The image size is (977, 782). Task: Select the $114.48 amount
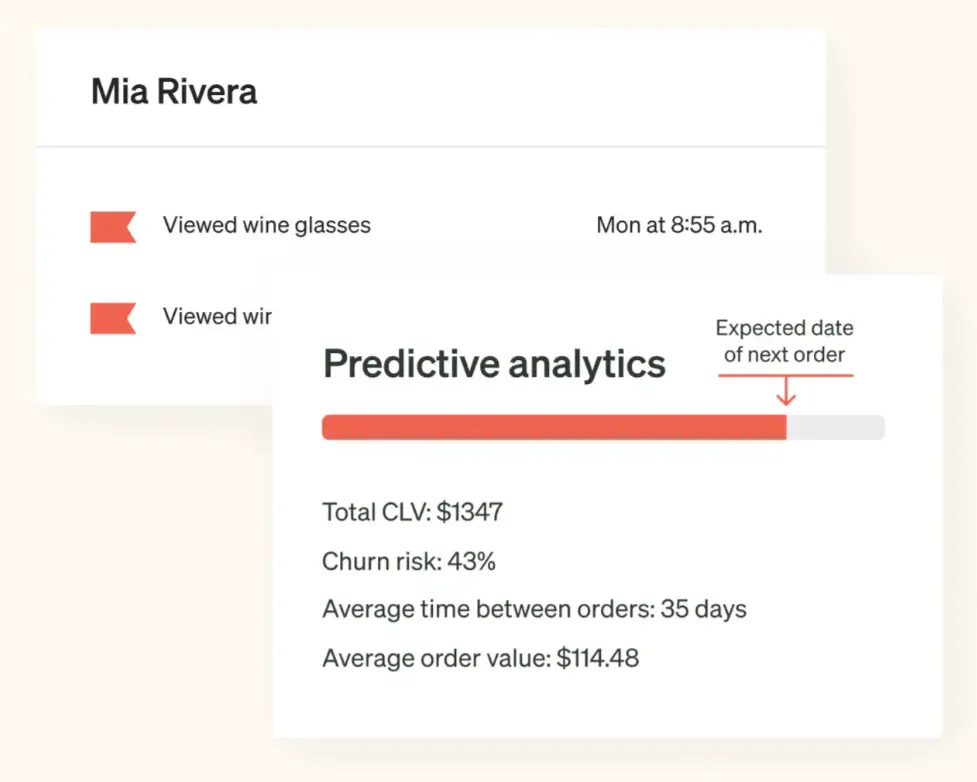[598, 659]
